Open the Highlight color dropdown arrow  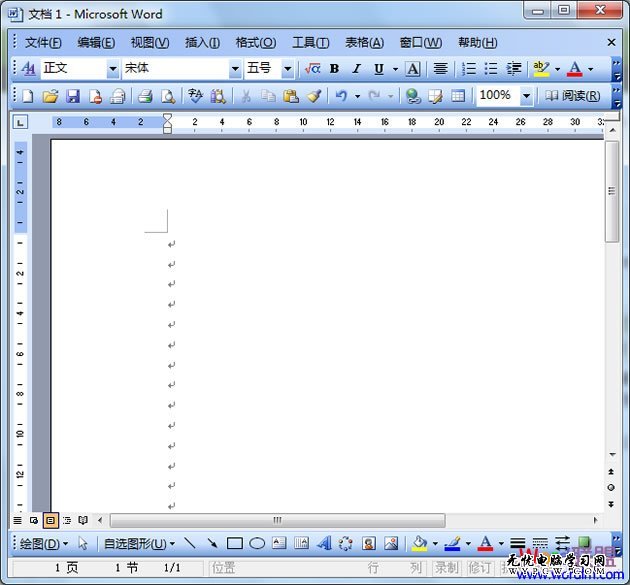click(557, 69)
